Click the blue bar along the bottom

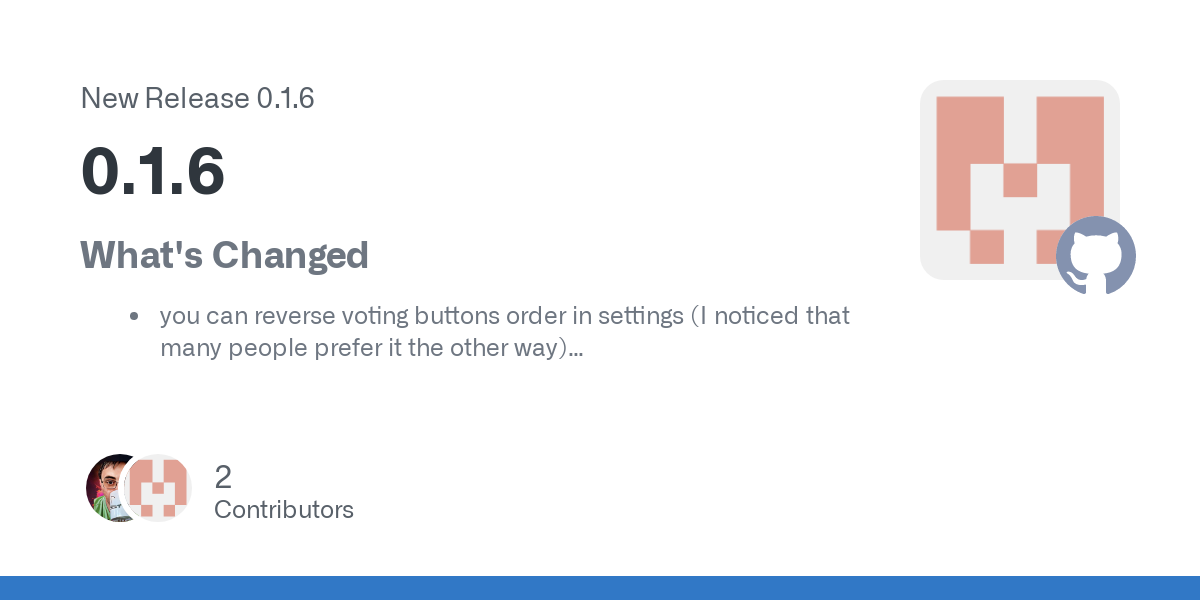click(x=600, y=588)
